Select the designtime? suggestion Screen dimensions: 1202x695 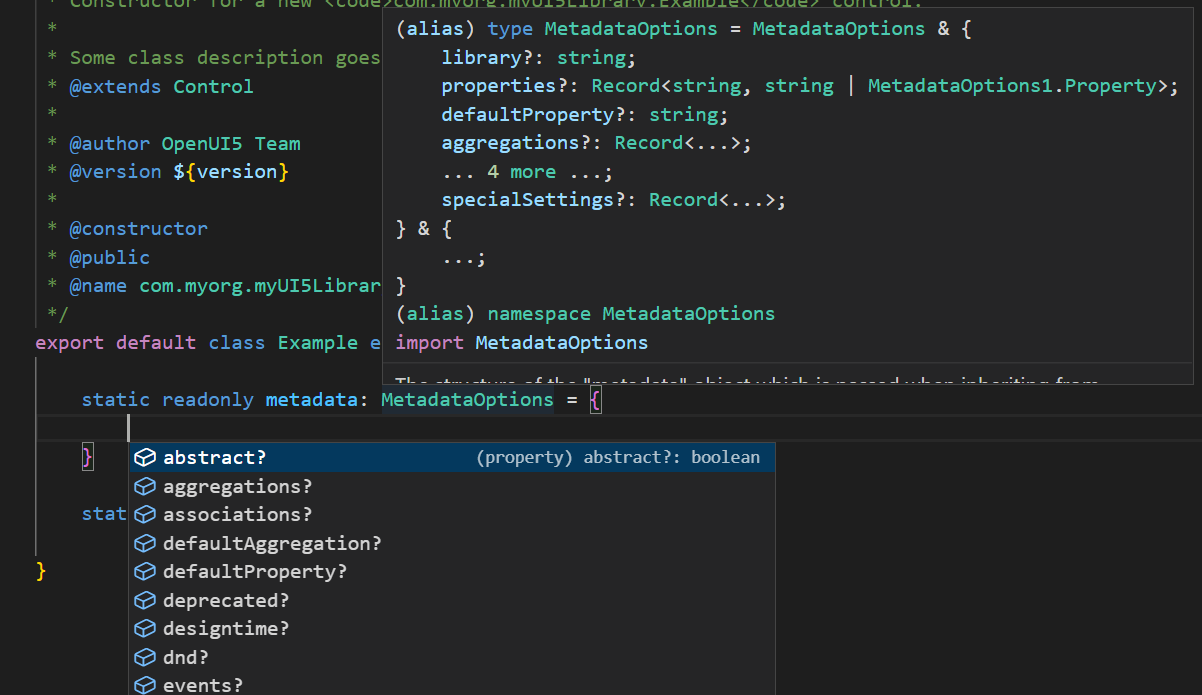pyautogui.click(x=452, y=629)
